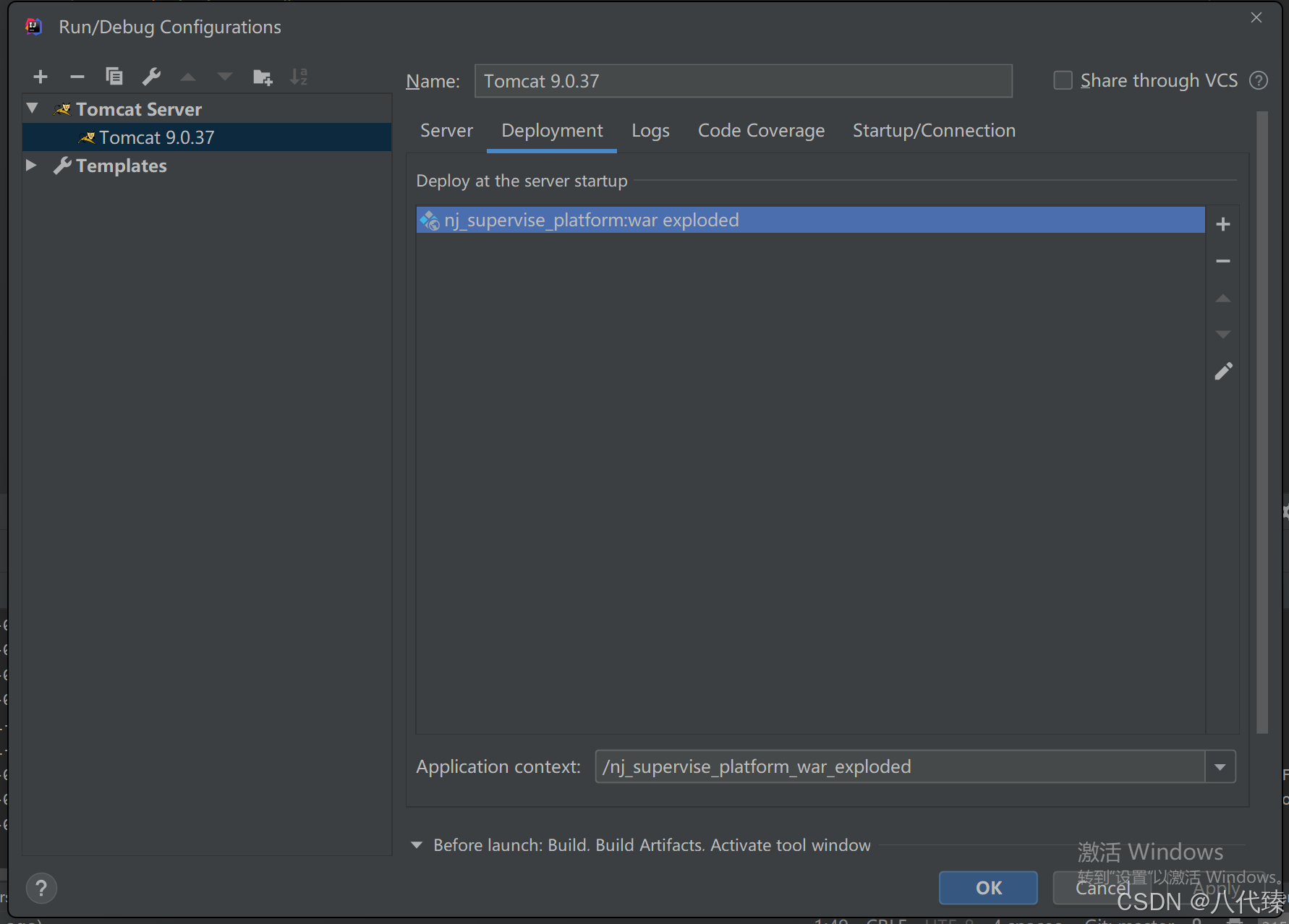Open edit templates wrench icon
Image resolution: width=1289 pixels, height=924 pixels.
151,77
